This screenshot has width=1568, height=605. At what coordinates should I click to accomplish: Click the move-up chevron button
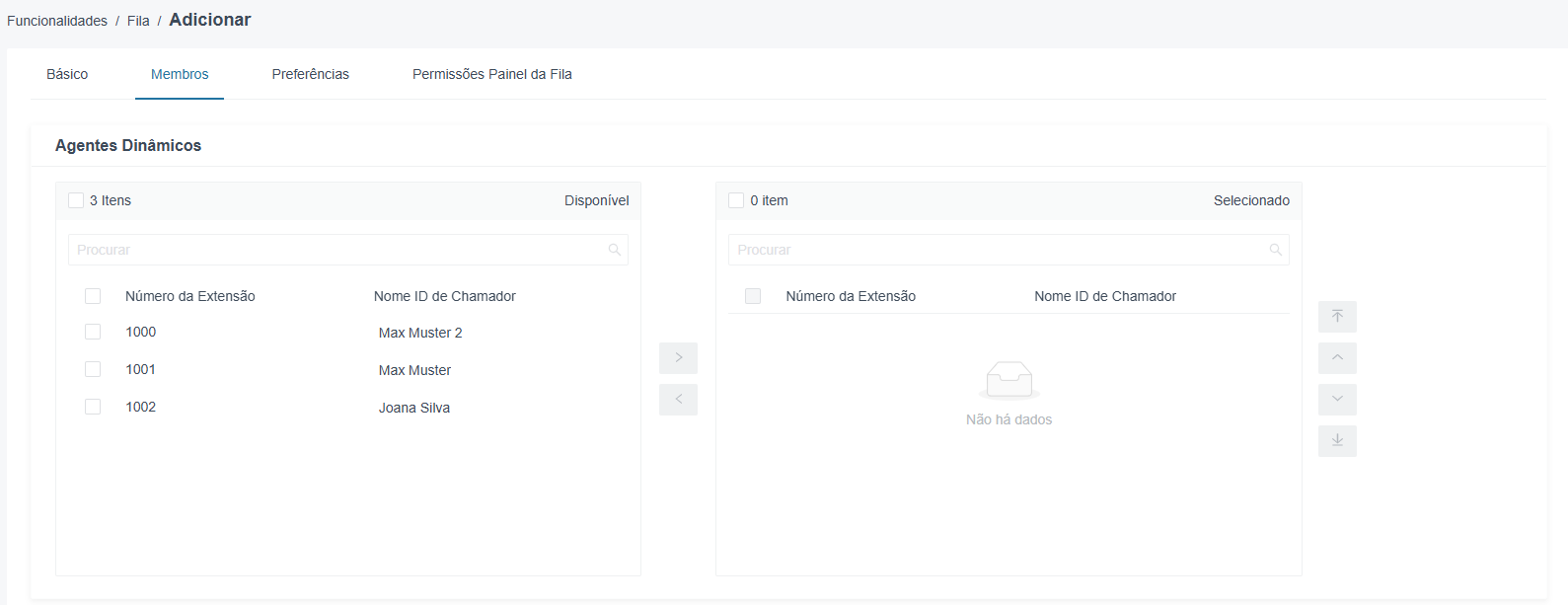click(x=1337, y=358)
